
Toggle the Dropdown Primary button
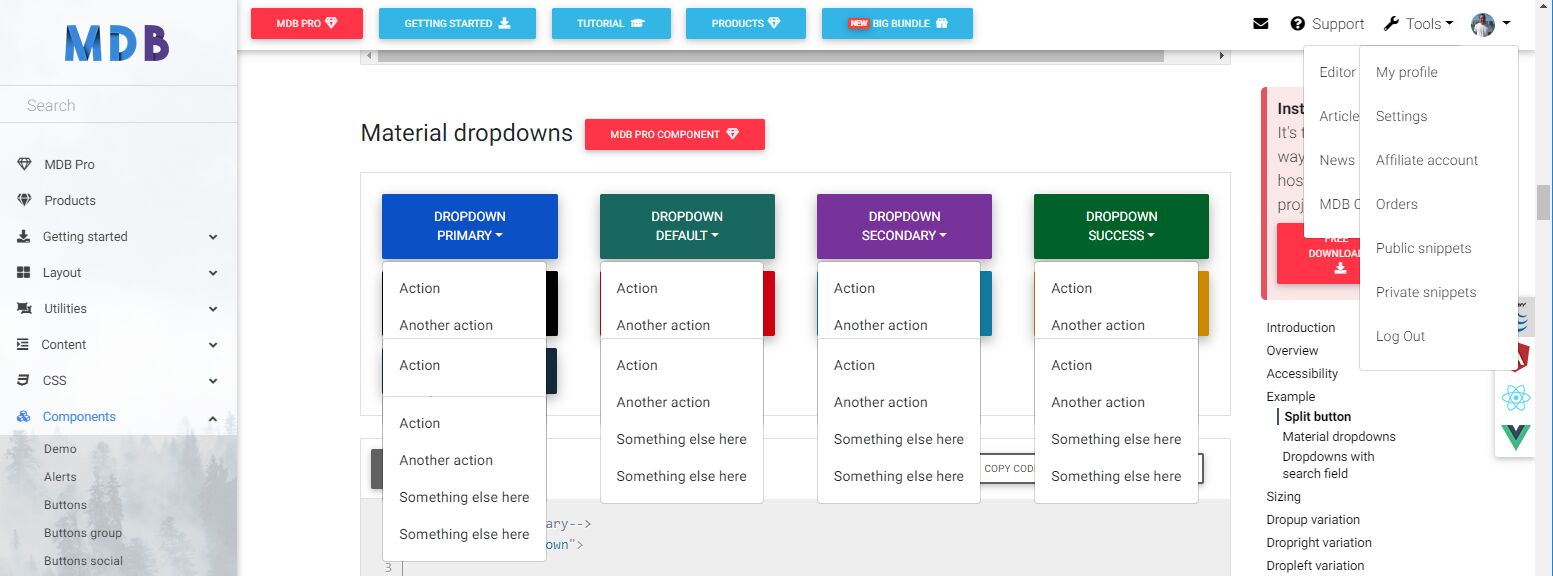click(470, 226)
